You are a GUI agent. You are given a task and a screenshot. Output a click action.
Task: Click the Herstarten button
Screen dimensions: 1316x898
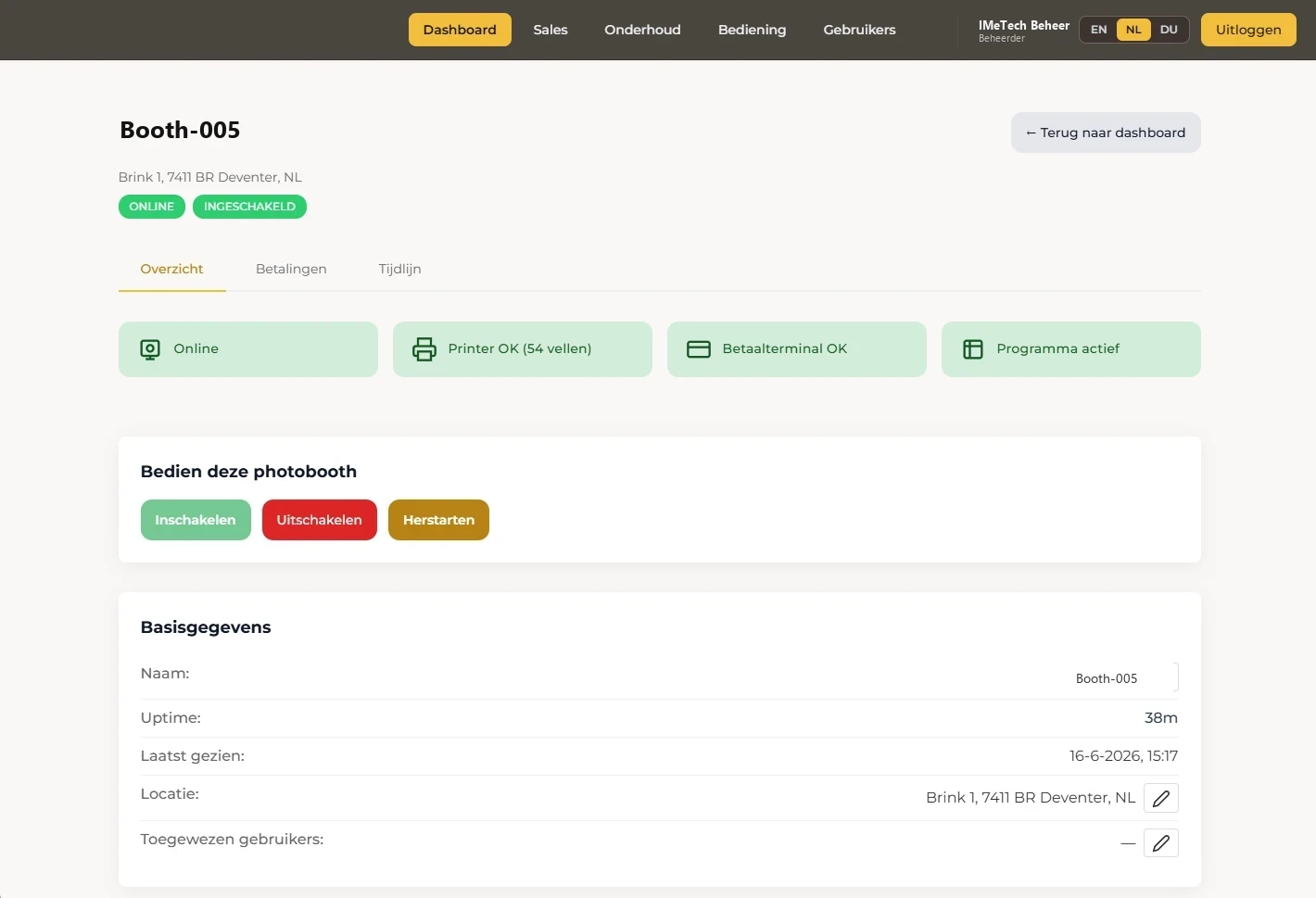pyautogui.click(x=438, y=520)
